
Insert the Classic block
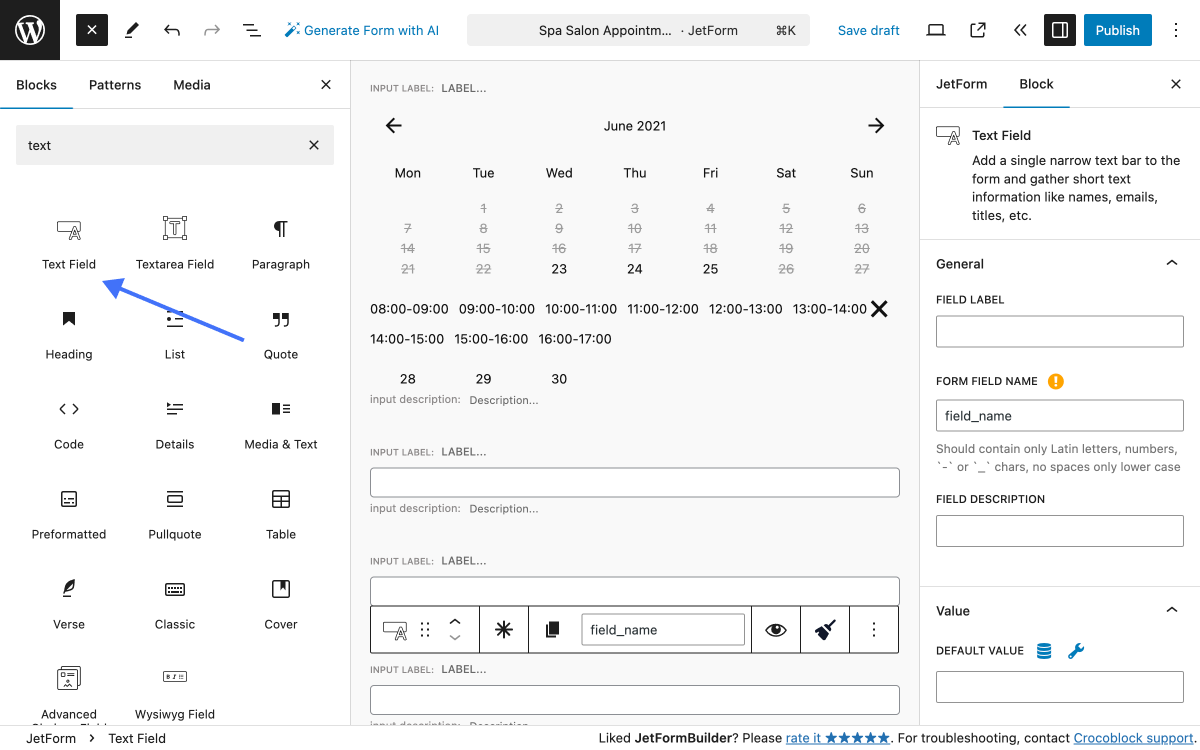pos(175,603)
